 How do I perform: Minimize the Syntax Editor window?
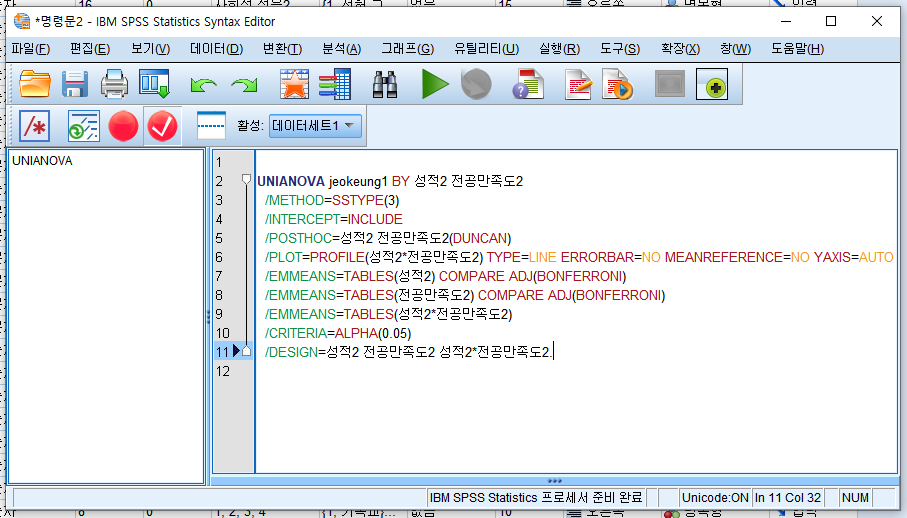pos(786,21)
